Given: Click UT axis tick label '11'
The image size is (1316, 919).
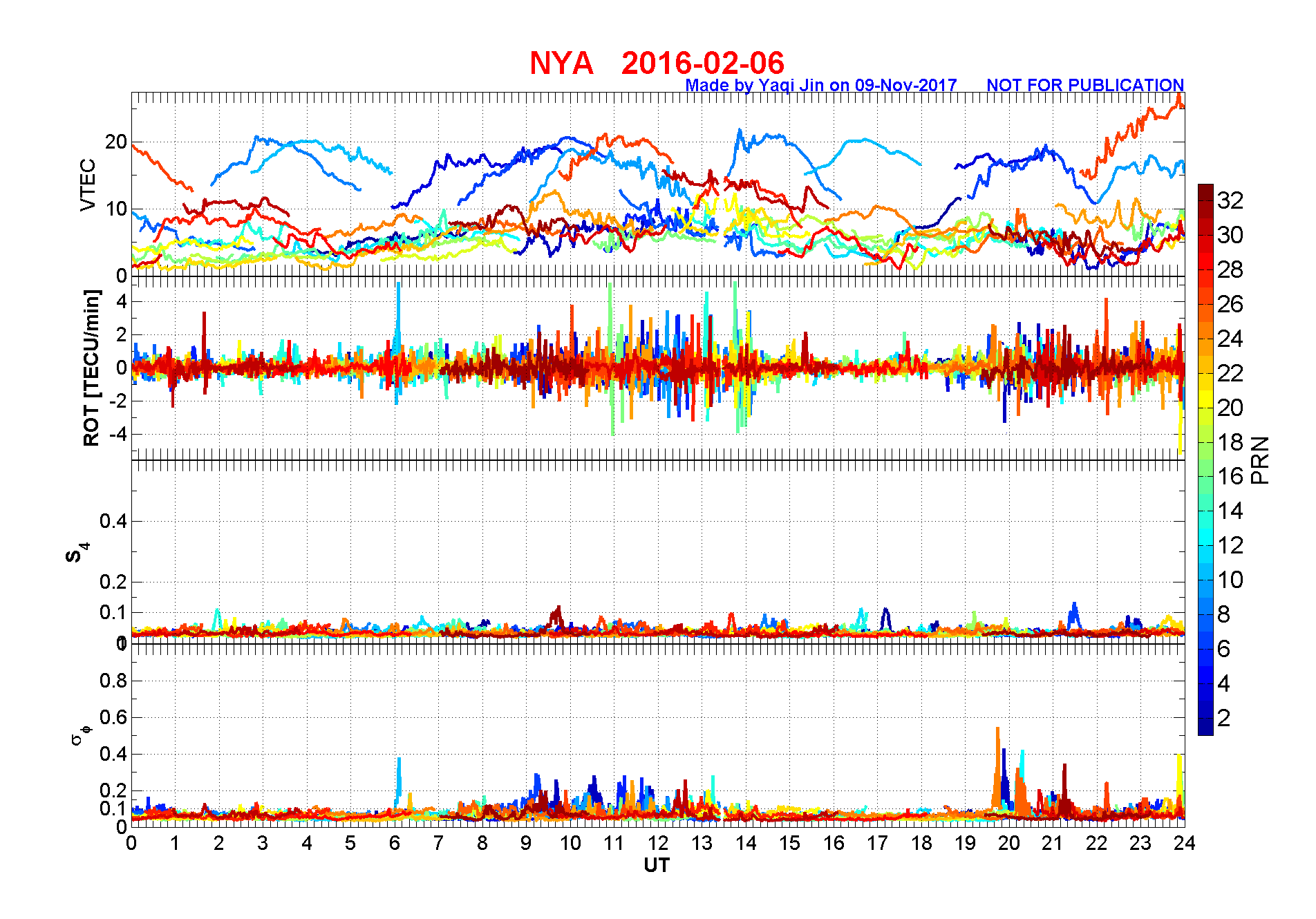Looking at the screenshot, I should click(614, 843).
